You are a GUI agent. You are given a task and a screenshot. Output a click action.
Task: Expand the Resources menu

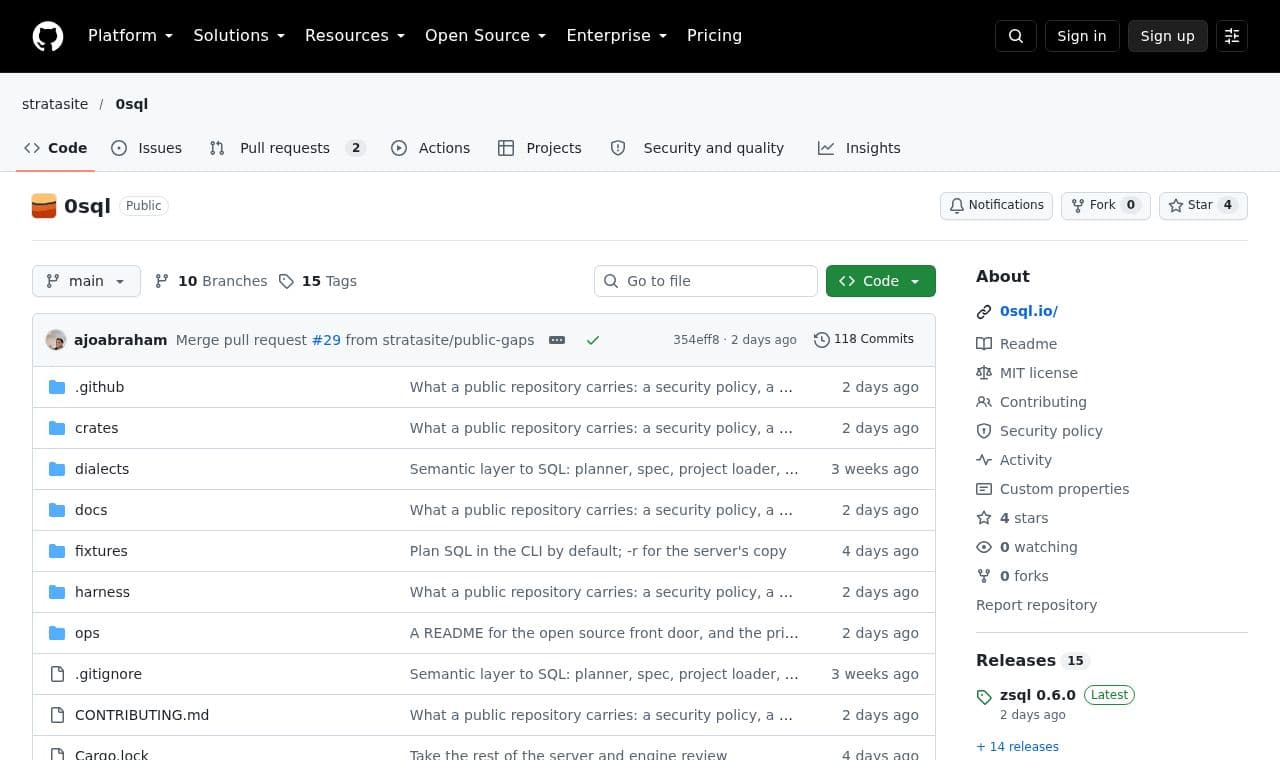(355, 36)
